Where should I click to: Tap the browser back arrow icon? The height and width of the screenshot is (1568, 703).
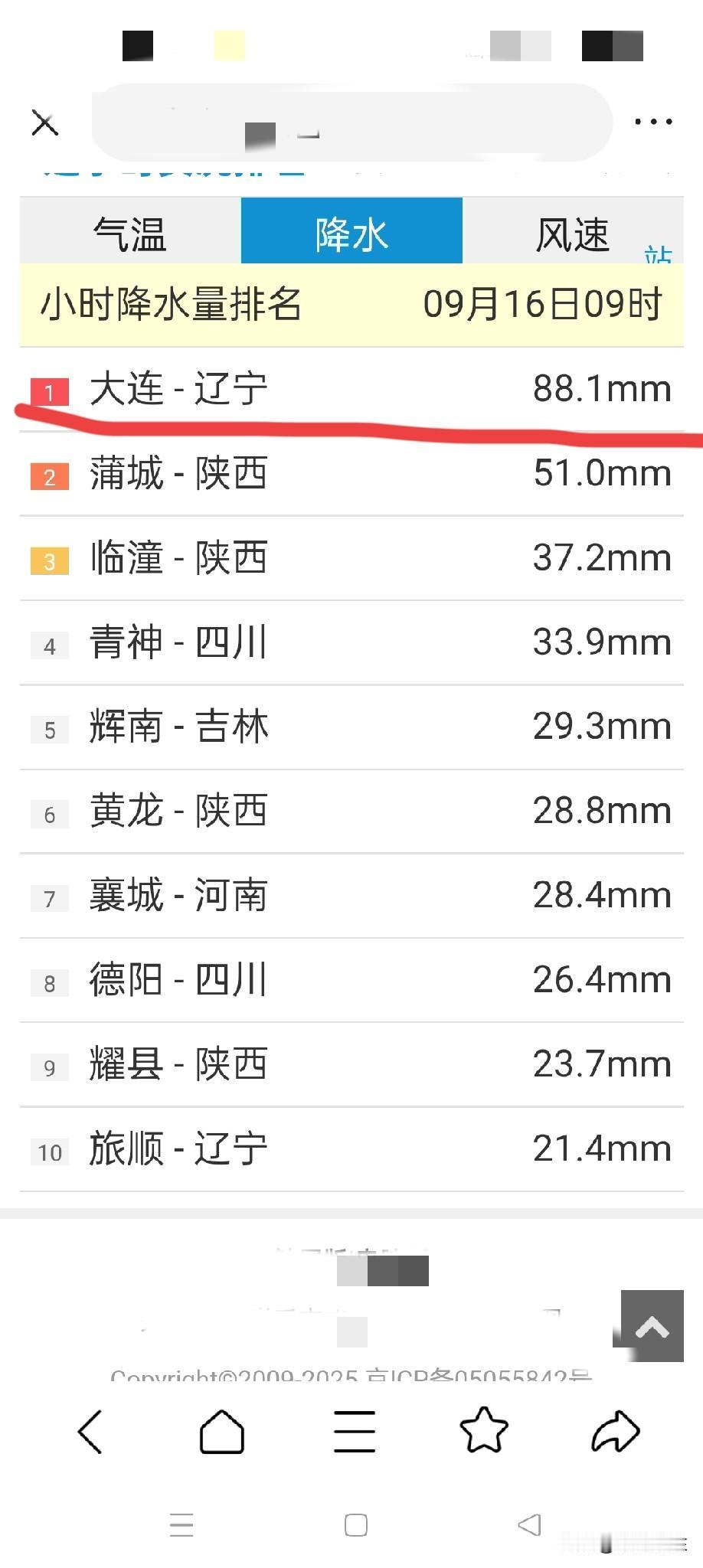click(x=90, y=1431)
